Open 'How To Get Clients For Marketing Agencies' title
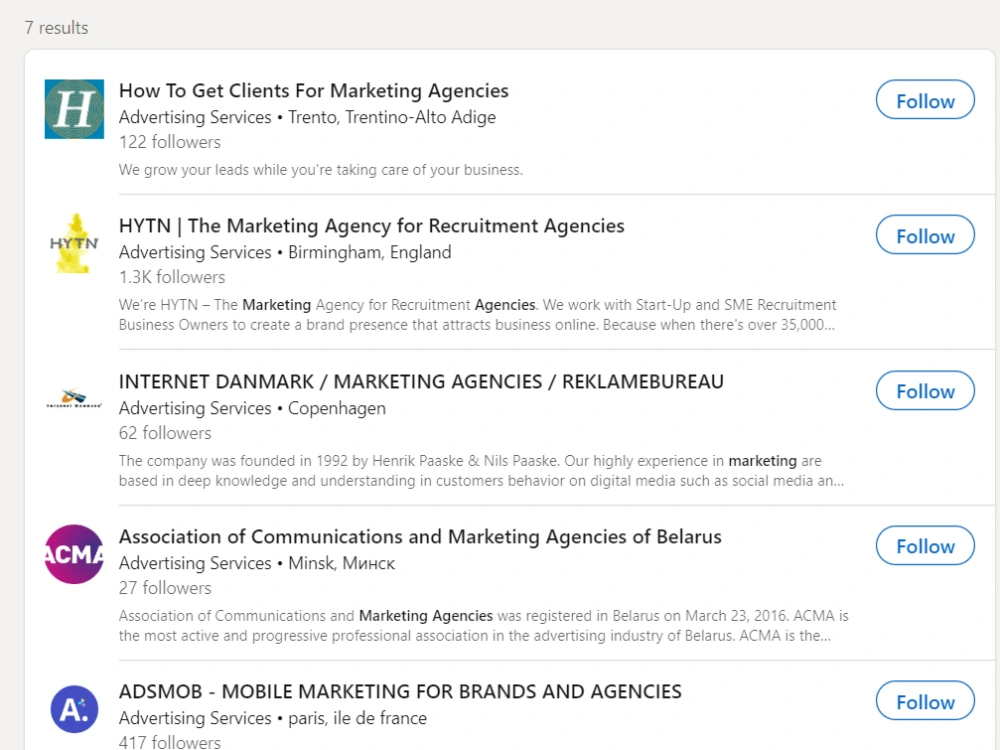Image resolution: width=1000 pixels, height=750 pixels. tap(313, 91)
